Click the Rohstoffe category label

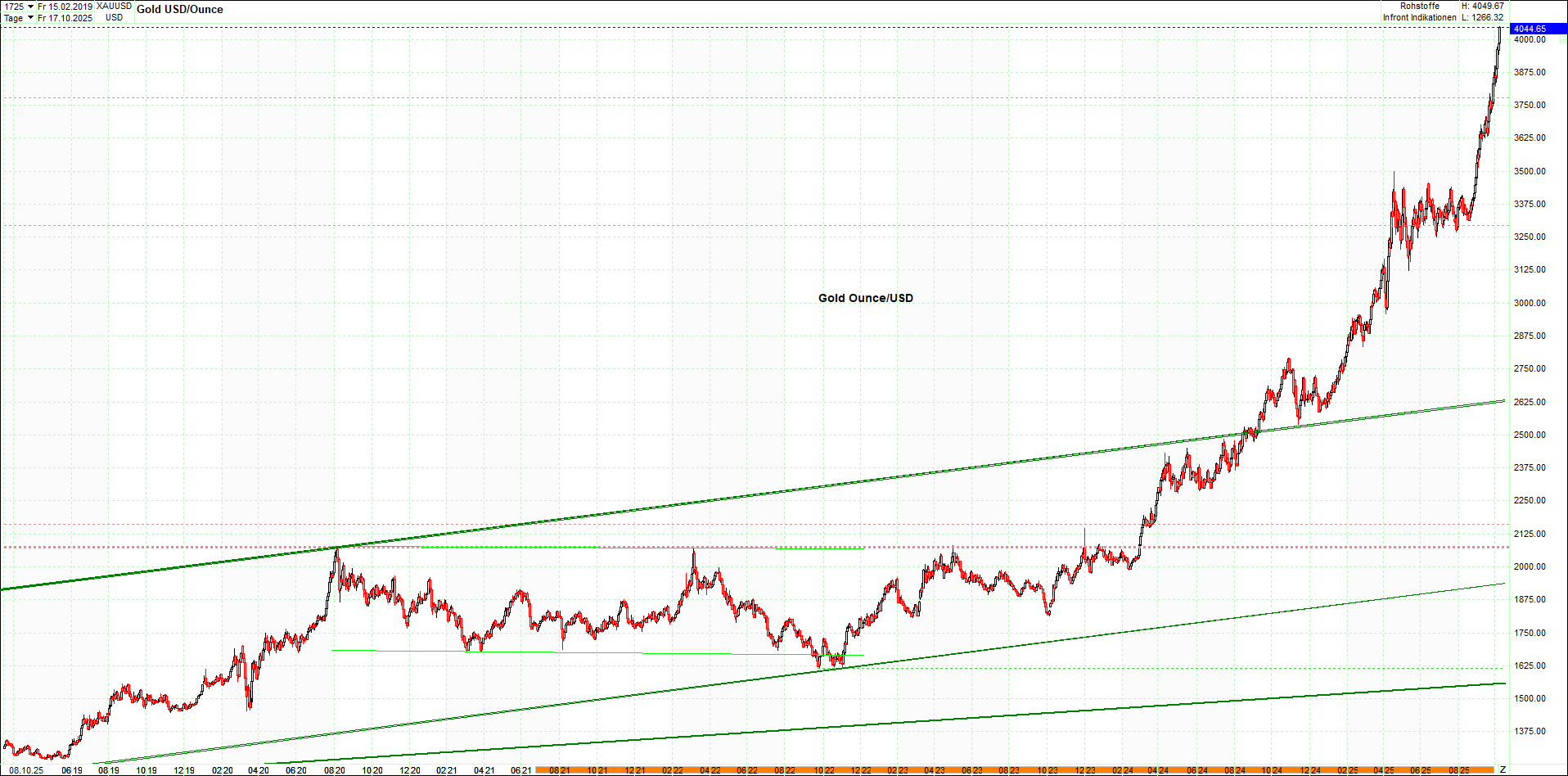[1419, 7]
